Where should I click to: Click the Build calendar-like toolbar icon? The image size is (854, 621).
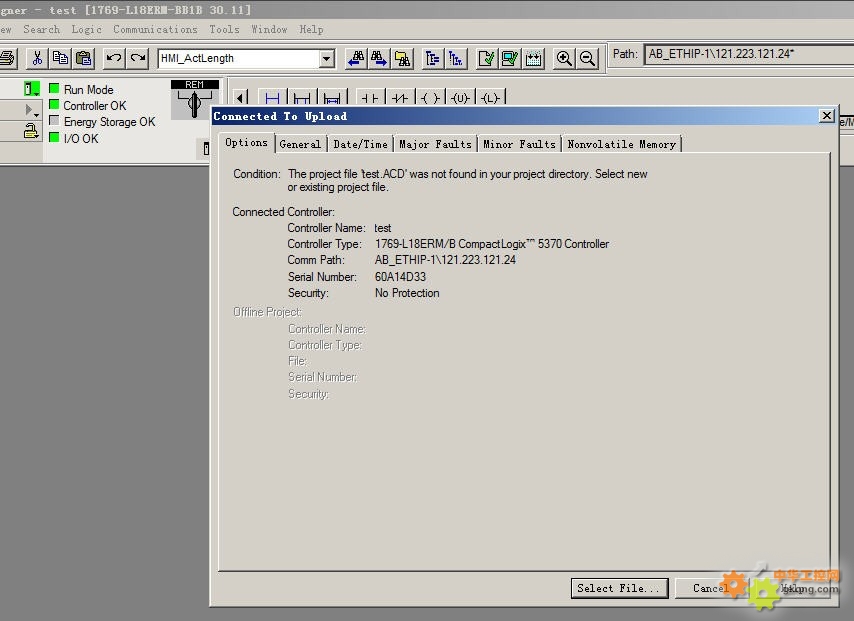(x=533, y=58)
